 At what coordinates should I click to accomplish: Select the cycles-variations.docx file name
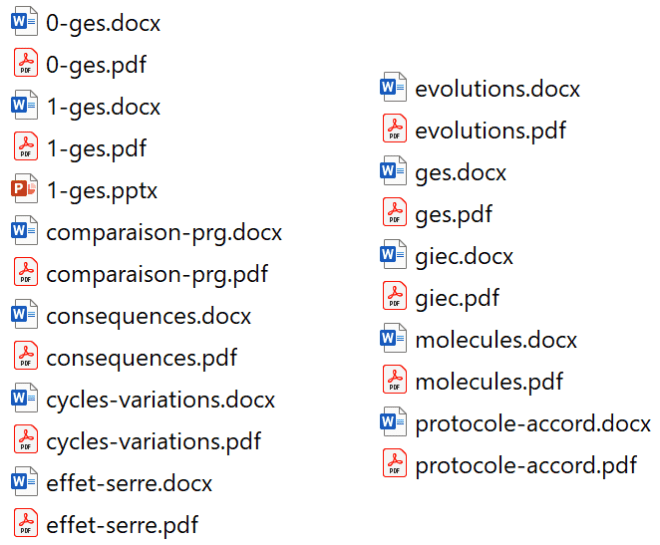(x=160, y=400)
